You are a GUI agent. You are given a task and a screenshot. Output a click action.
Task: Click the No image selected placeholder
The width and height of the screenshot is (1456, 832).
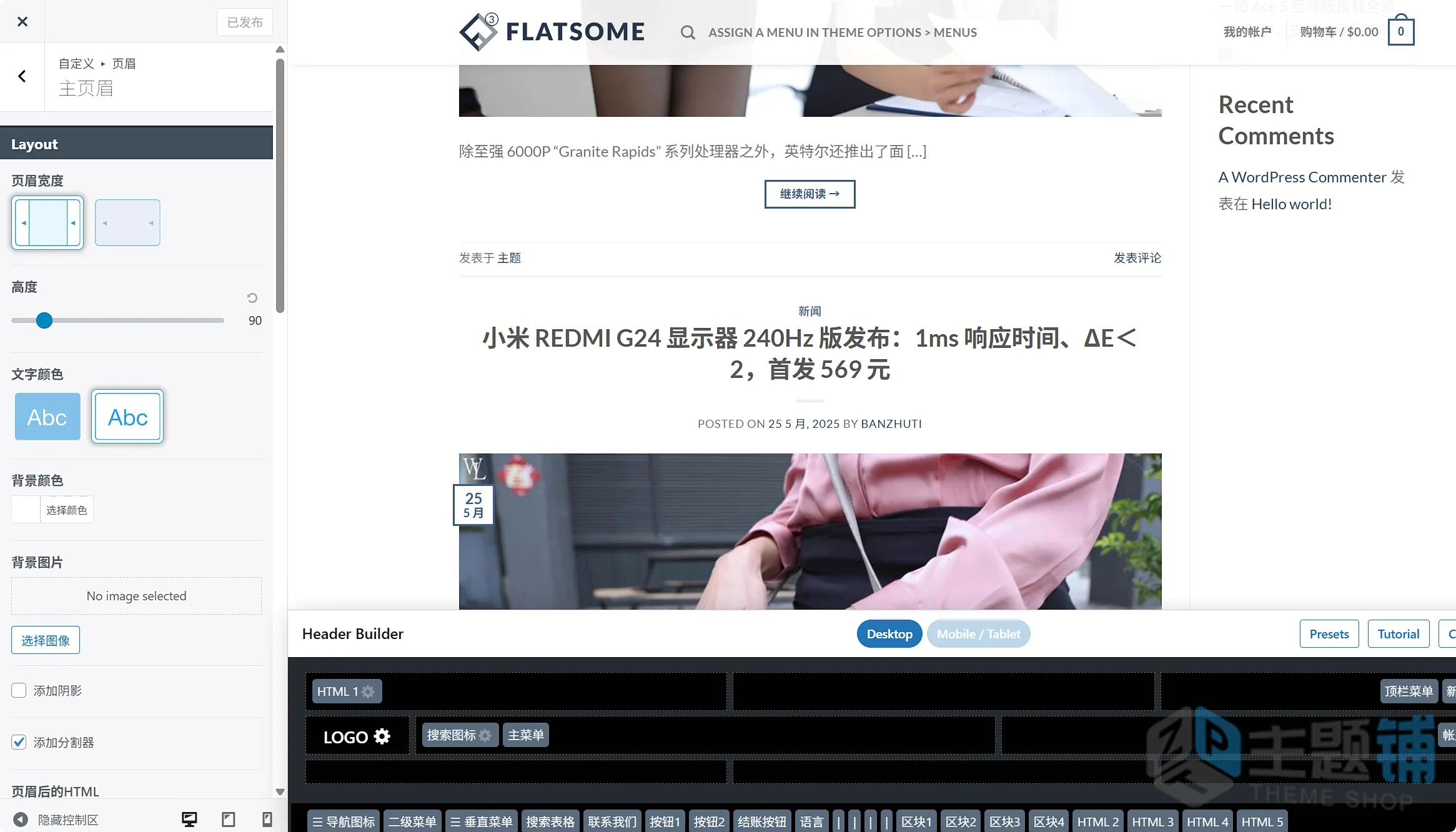tap(136, 596)
